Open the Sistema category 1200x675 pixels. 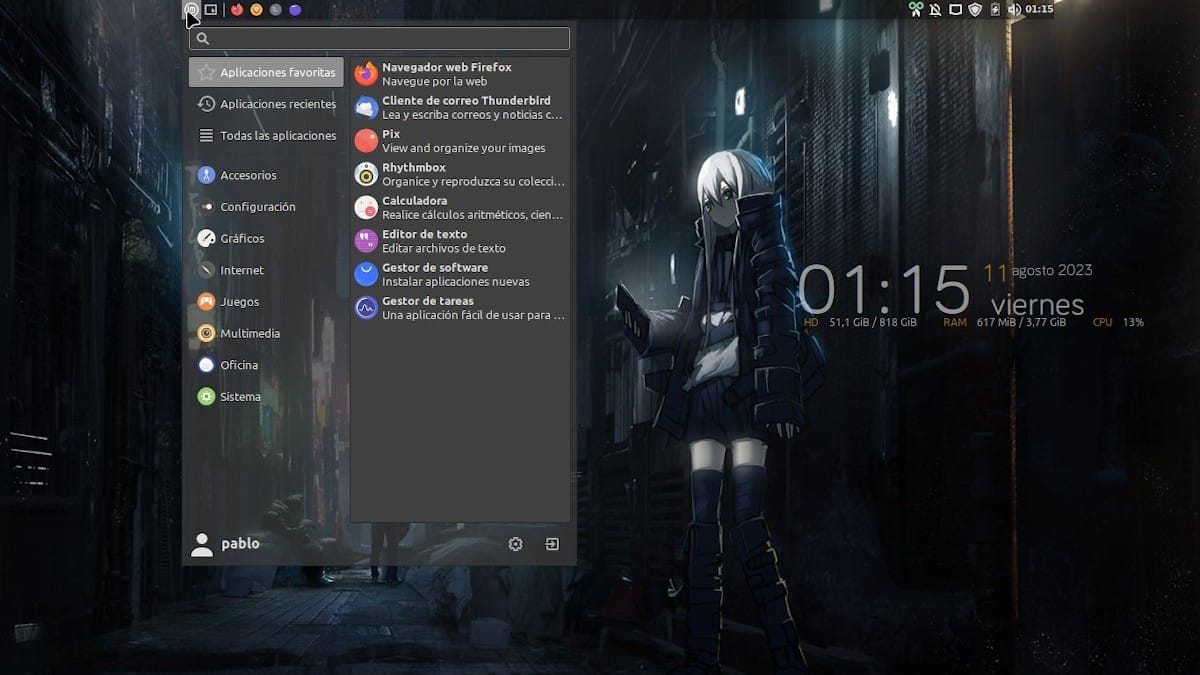point(266,397)
